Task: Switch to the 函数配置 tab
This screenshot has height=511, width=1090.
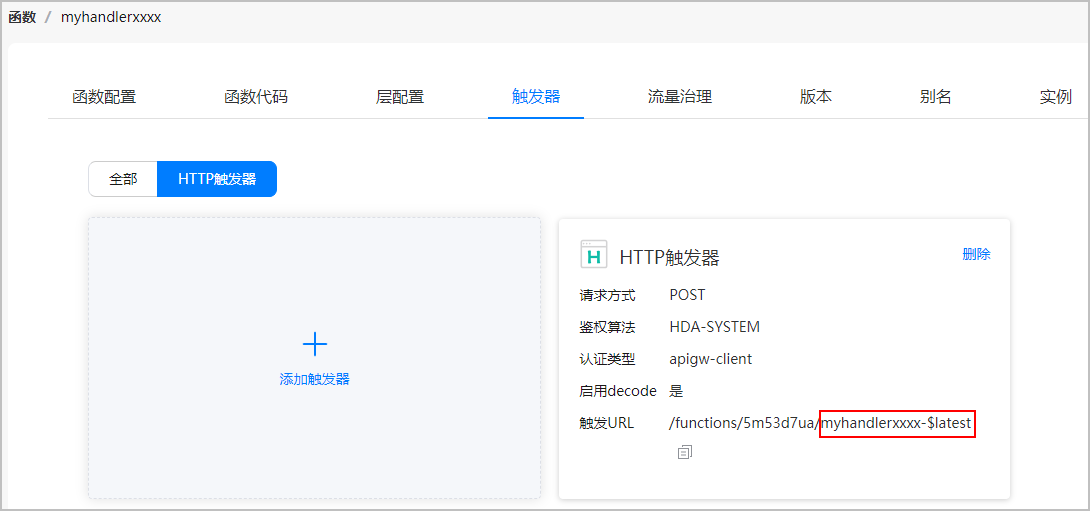Action: click(x=104, y=97)
